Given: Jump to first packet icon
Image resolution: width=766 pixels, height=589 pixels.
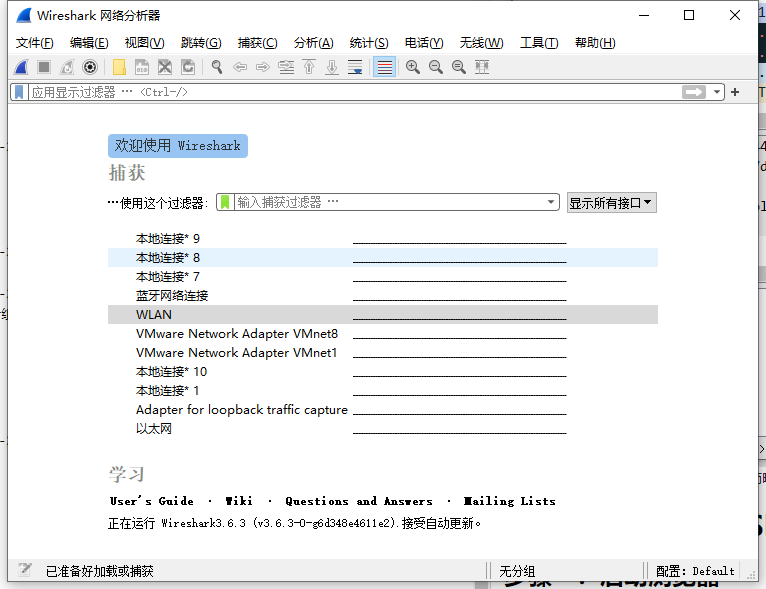Looking at the screenshot, I should tap(309, 67).
